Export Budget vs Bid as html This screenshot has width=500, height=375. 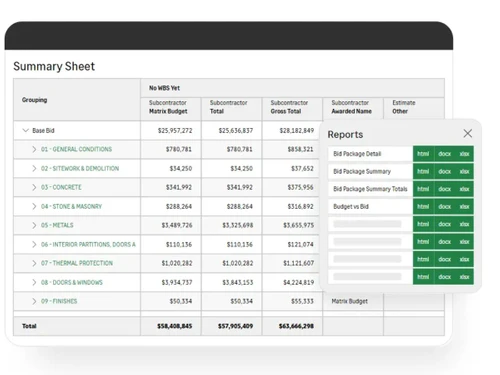click(423, 207)
